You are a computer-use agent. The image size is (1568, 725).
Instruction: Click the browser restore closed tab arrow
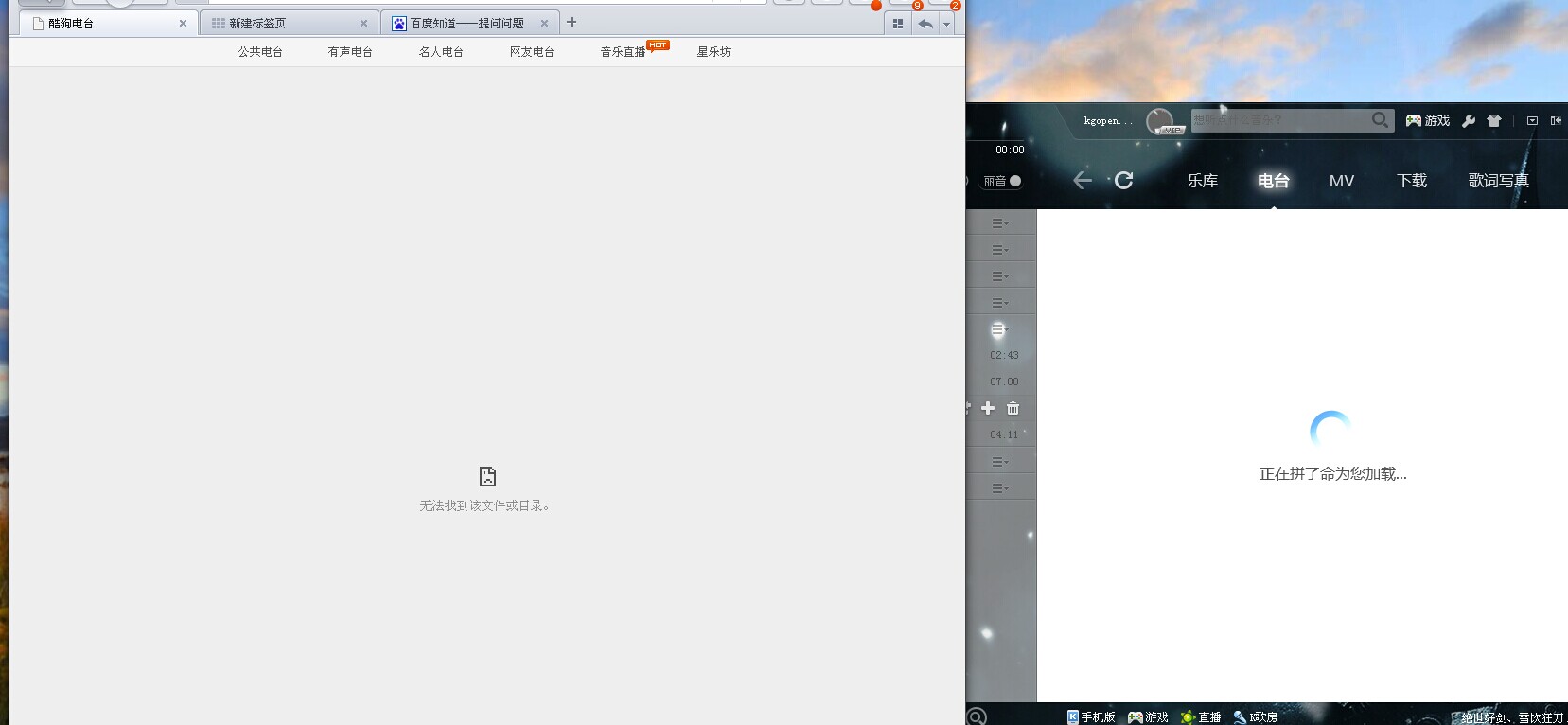coord(925,24)
